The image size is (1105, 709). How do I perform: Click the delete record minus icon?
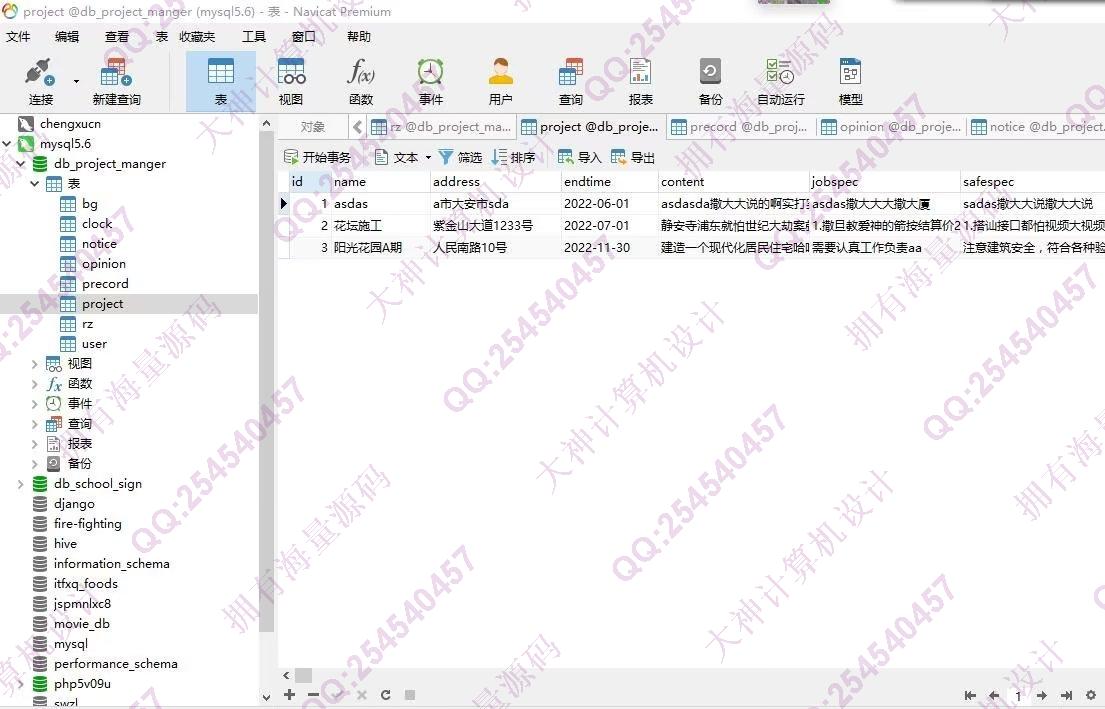(313, 694)
